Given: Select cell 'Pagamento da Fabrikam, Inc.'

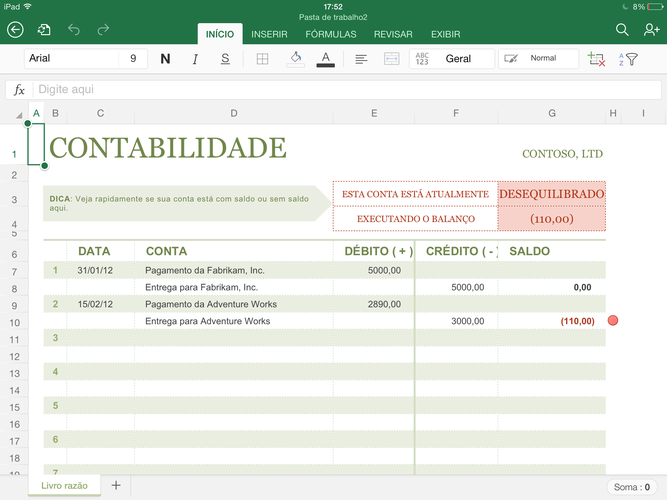Looking at the screenshot, I should (234, 270).
